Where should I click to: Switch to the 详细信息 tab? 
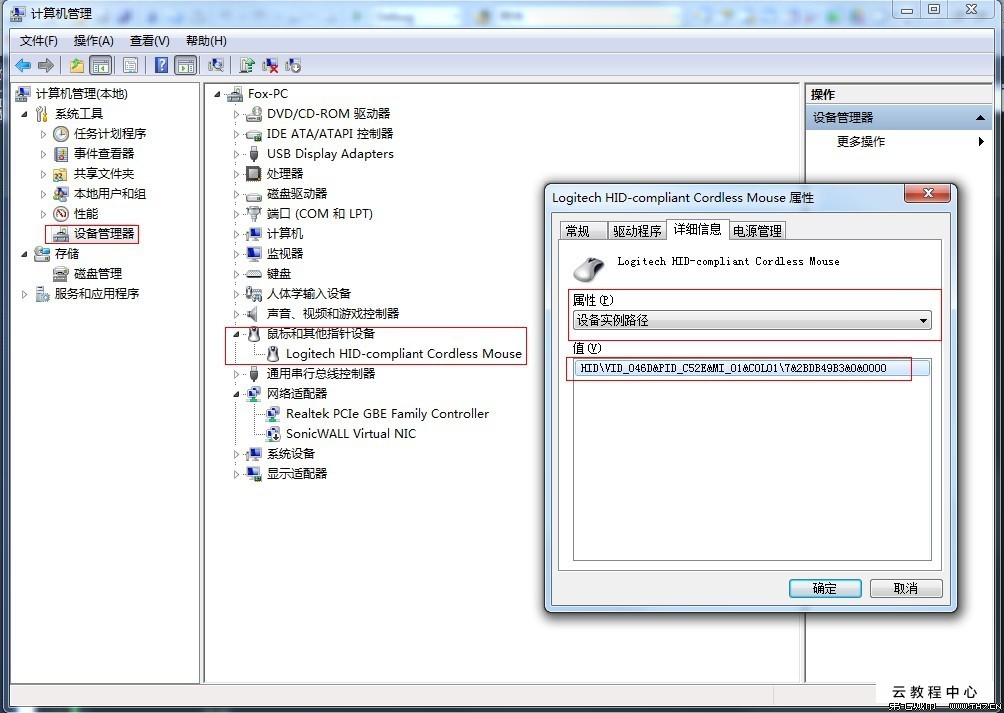pyautogui.click(x=697, y=229)
